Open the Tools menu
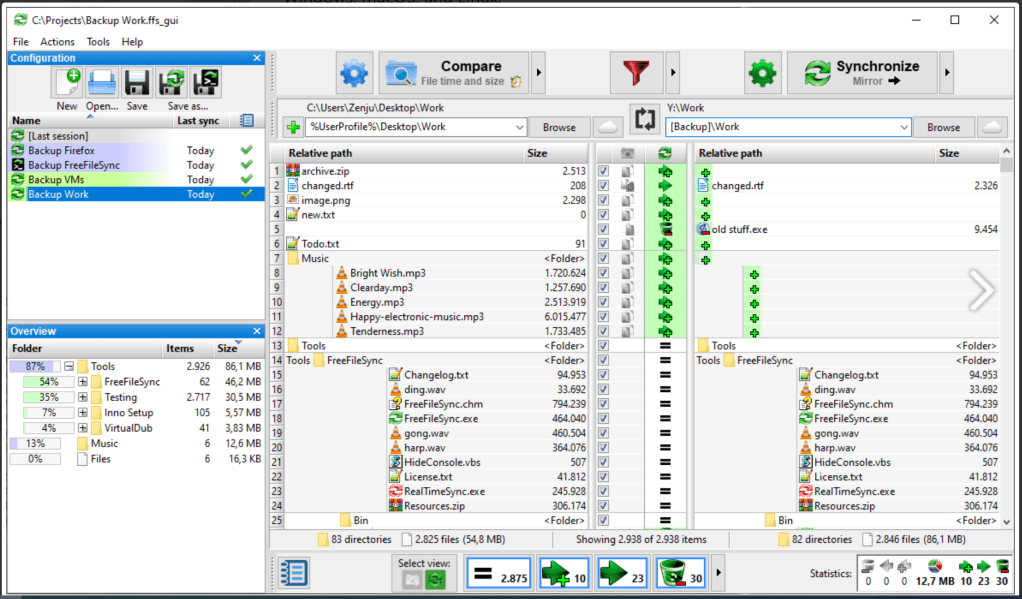This screenshot has height=599, width=1022. [98, 42]
